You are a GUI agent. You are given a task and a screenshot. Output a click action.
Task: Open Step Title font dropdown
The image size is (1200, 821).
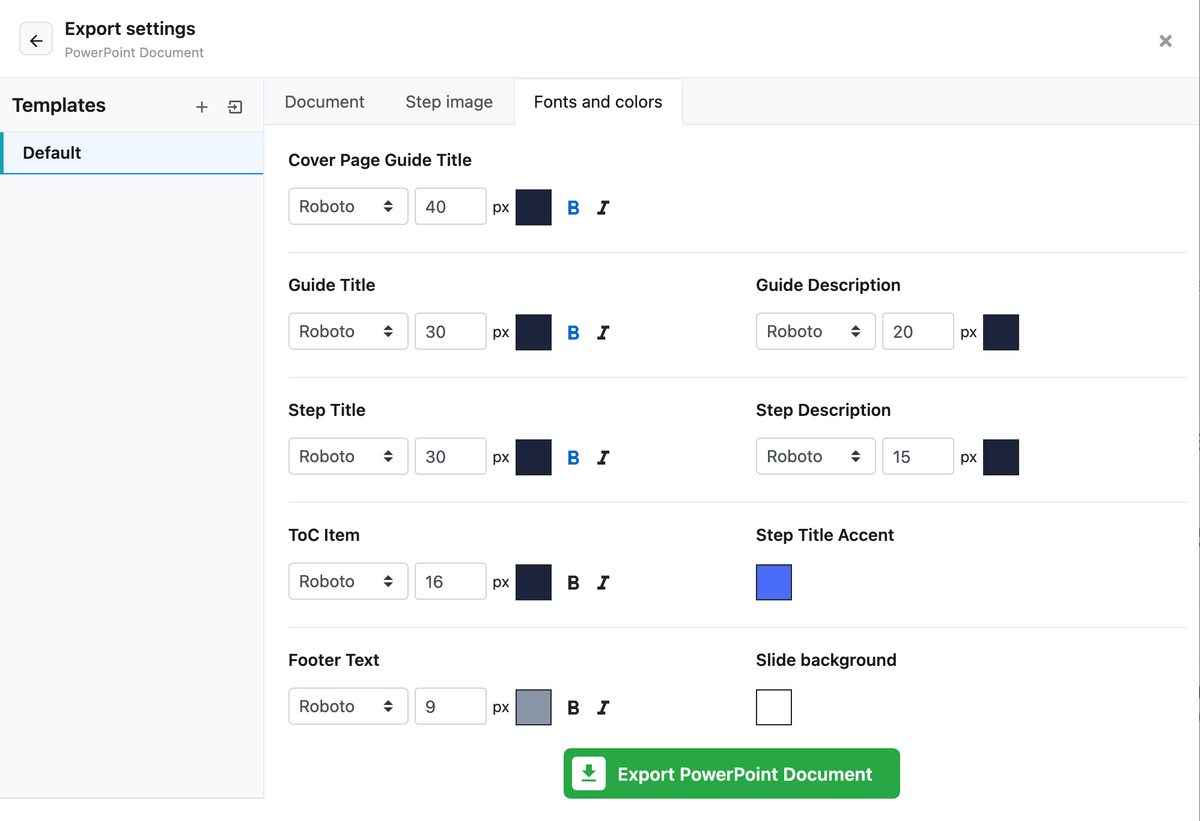click(x=348, y=456)
